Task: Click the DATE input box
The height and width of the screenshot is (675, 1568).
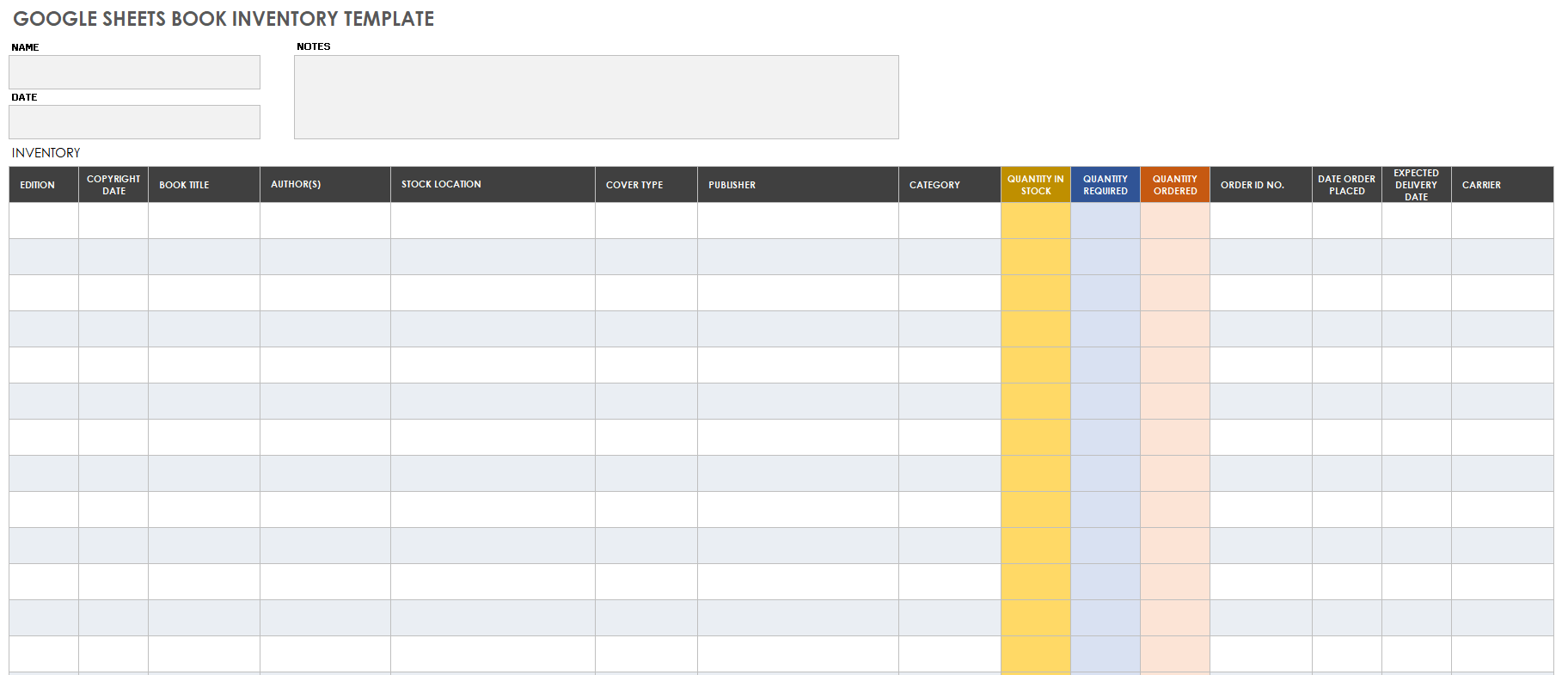Action: pyautogui.click(x=134, y=122)
